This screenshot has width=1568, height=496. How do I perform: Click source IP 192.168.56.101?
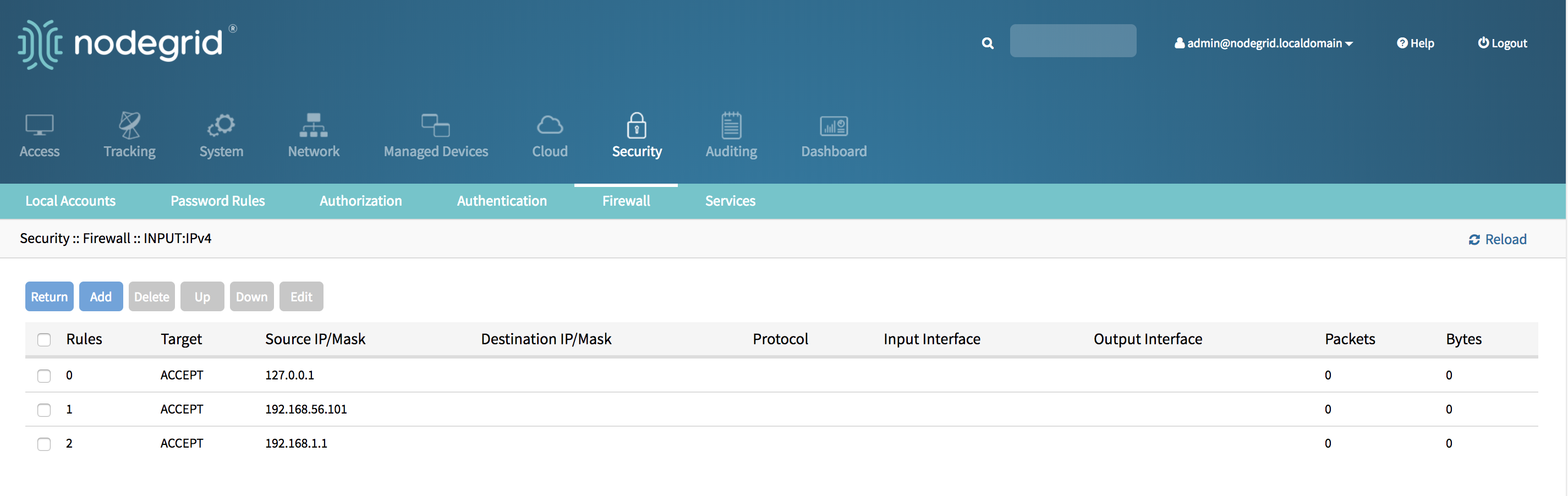pos(306,409)
